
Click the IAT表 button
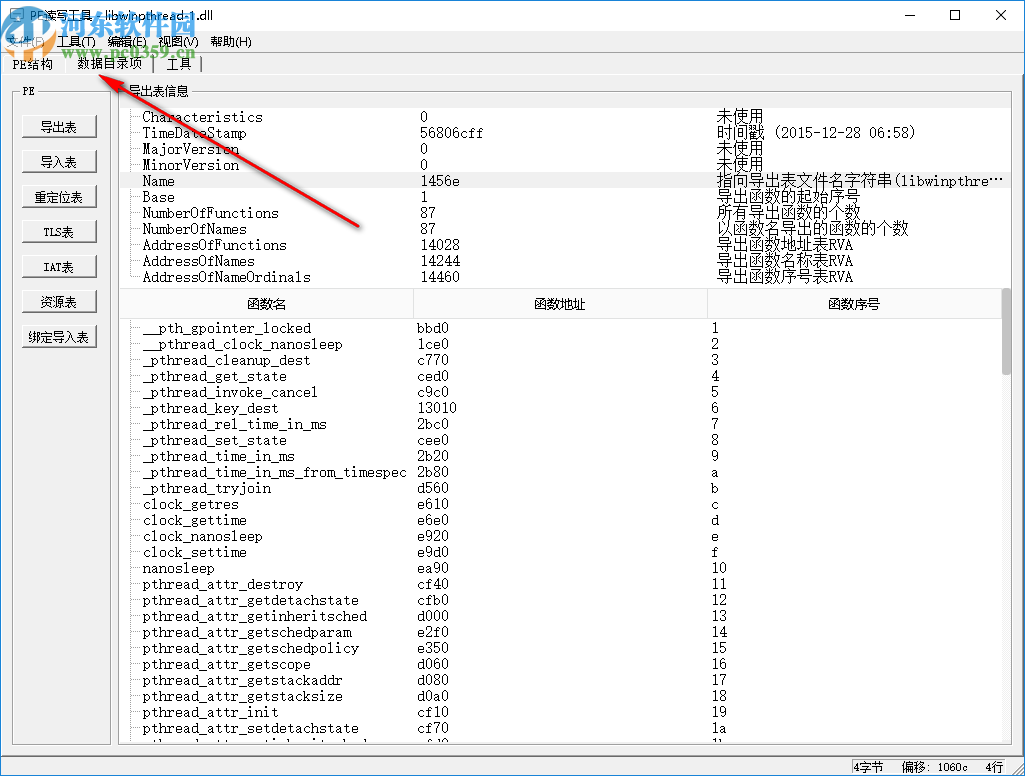[59, 267]
